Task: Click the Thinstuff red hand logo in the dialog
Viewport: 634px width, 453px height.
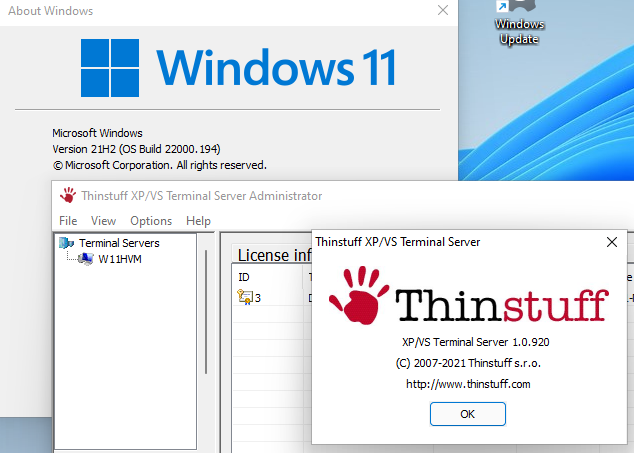Action: pos(359,295)
